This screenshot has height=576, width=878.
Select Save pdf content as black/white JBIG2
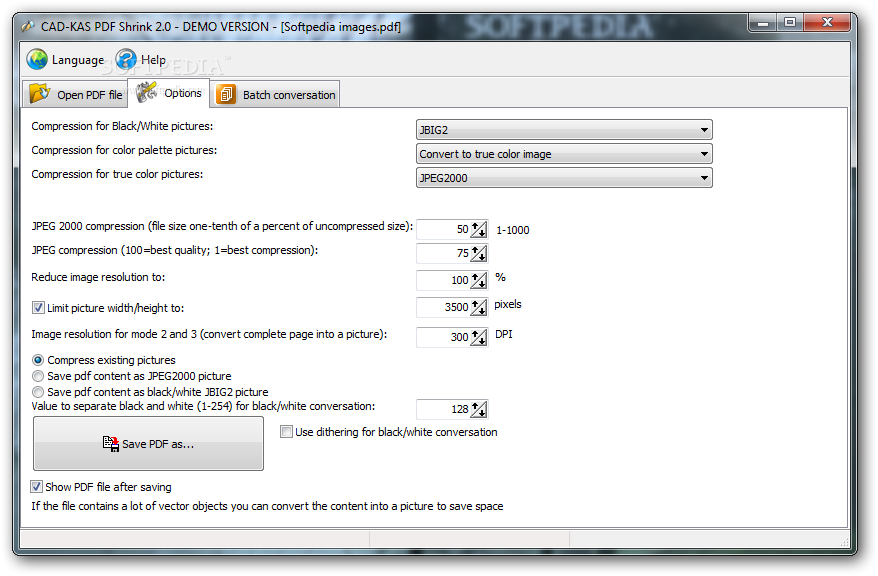38,392
